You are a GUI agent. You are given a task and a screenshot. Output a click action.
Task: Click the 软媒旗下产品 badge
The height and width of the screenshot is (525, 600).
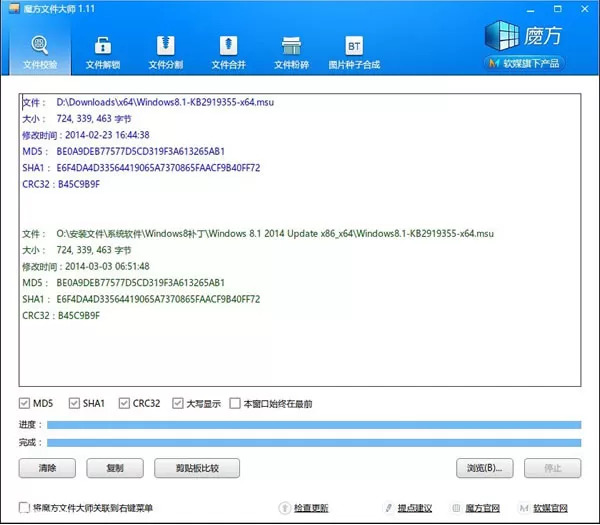524,63
